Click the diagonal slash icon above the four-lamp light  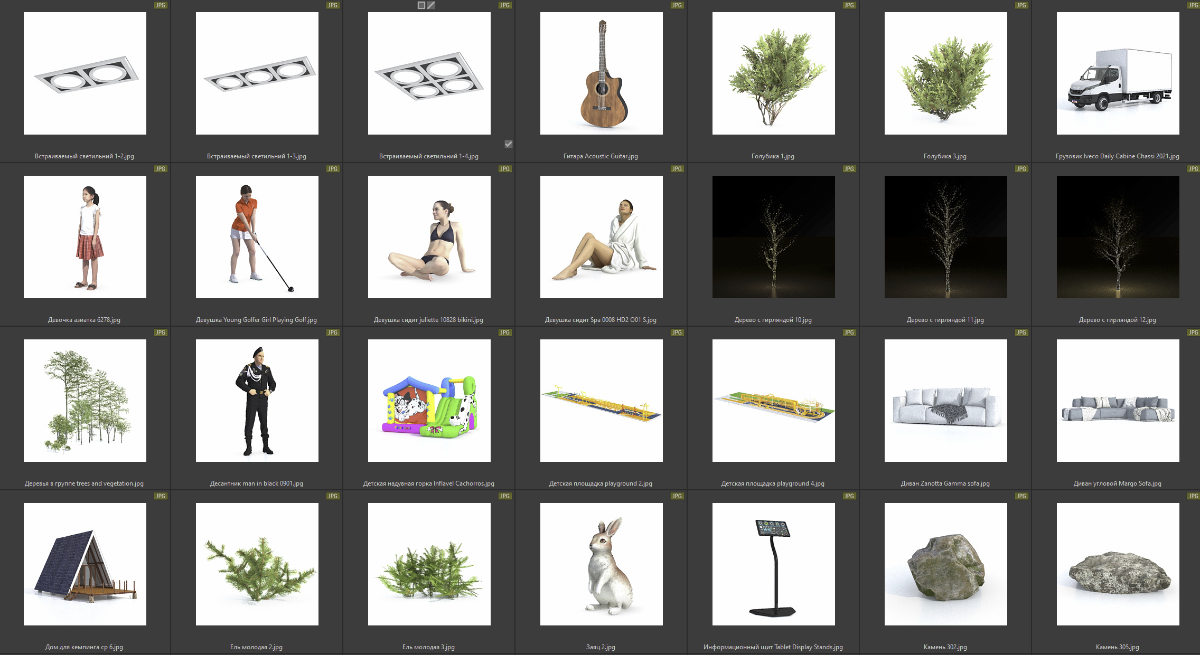[432, 5]
